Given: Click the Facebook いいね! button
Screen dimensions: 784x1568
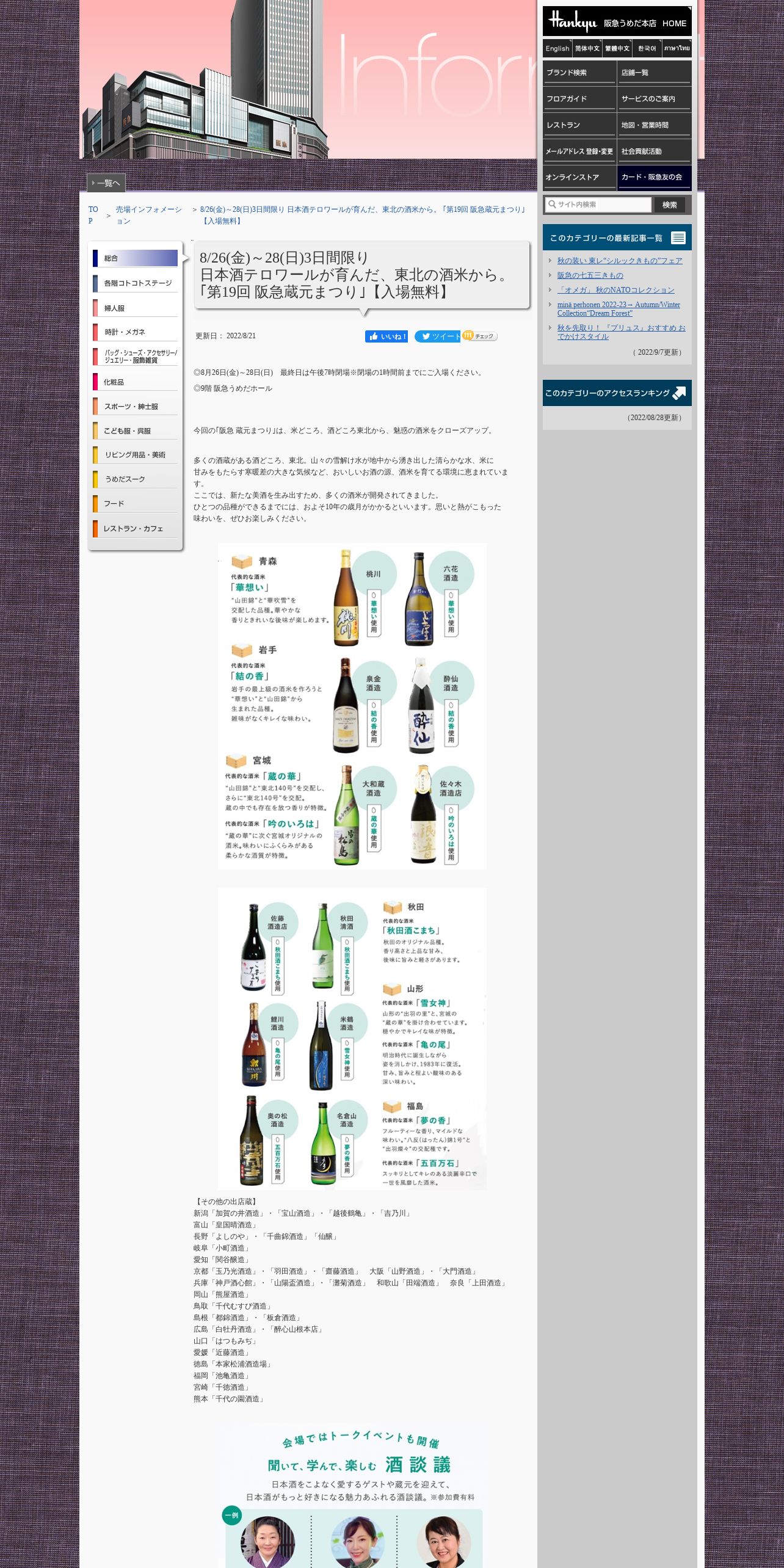Looking at the screenshot, I should (387, 336).
